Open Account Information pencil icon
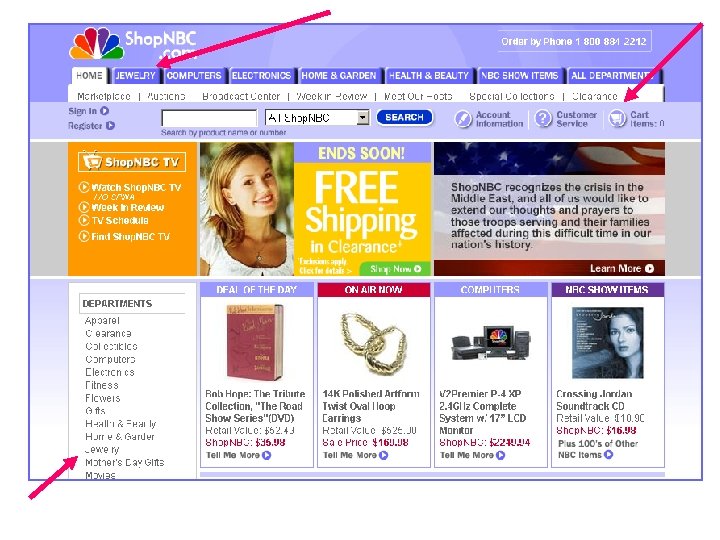The width and height of the screenshot is (720, 540). (x=463, y=119)
